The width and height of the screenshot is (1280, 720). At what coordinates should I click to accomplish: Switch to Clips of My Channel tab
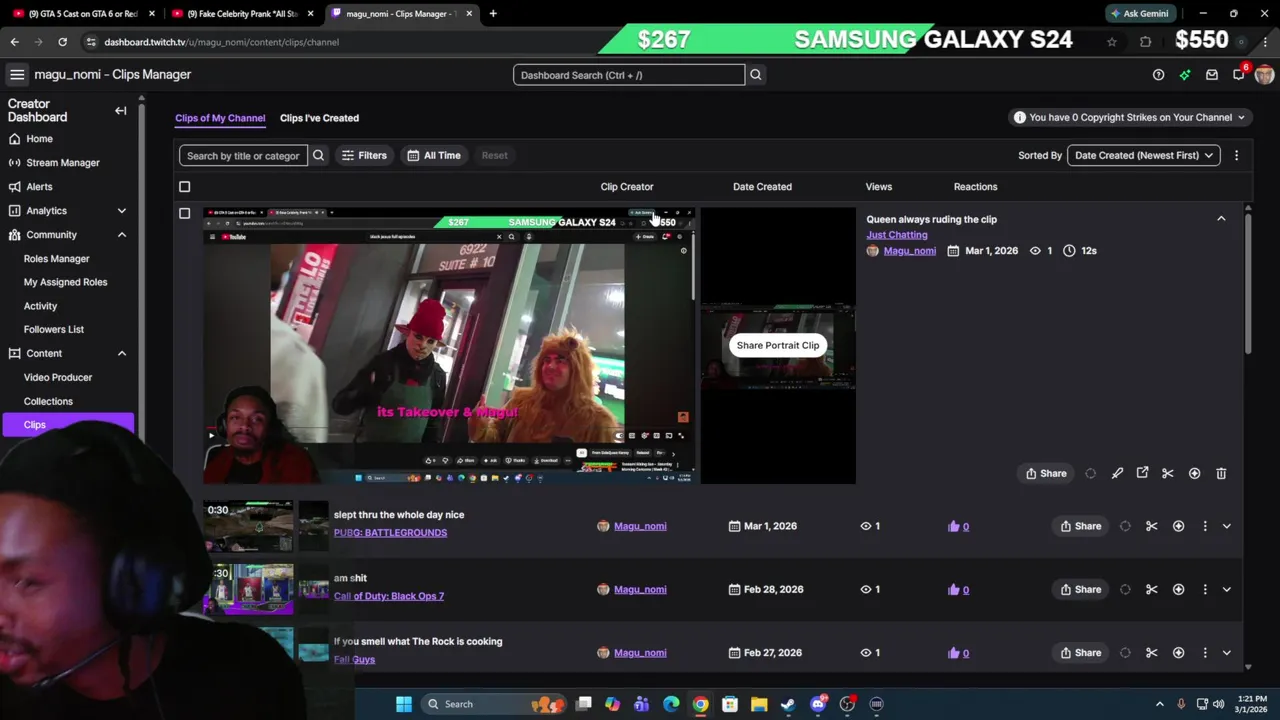click(x=220, y=118)
